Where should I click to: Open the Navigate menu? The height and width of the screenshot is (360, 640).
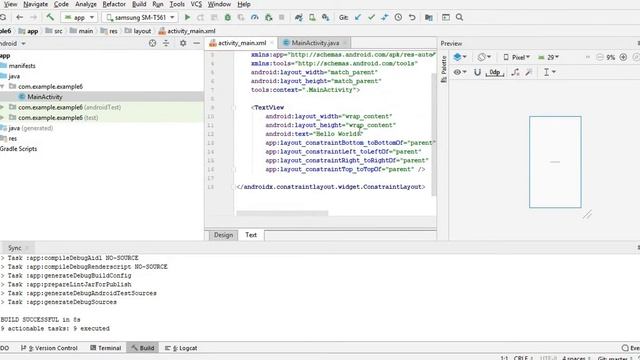[x=36, y=4]
